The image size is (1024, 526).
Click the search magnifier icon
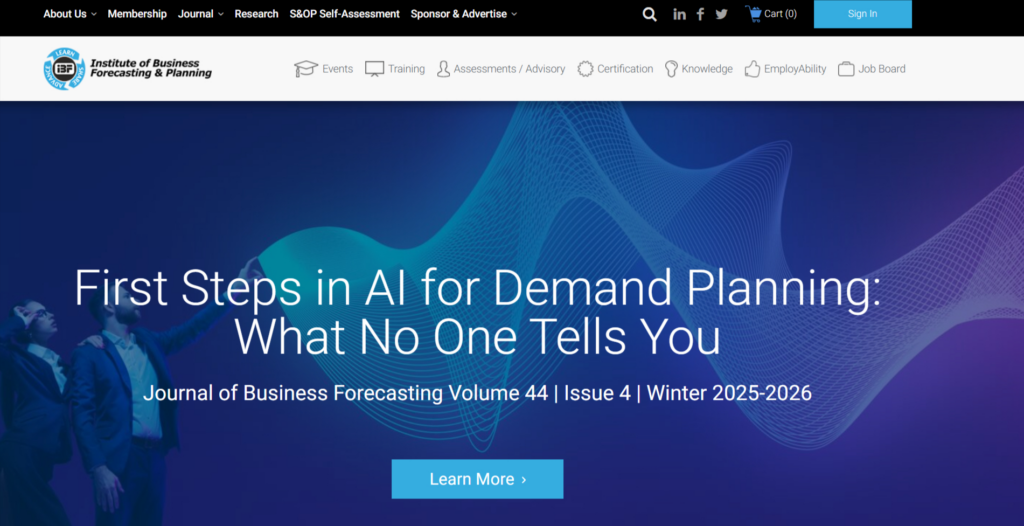coord(650,14)
